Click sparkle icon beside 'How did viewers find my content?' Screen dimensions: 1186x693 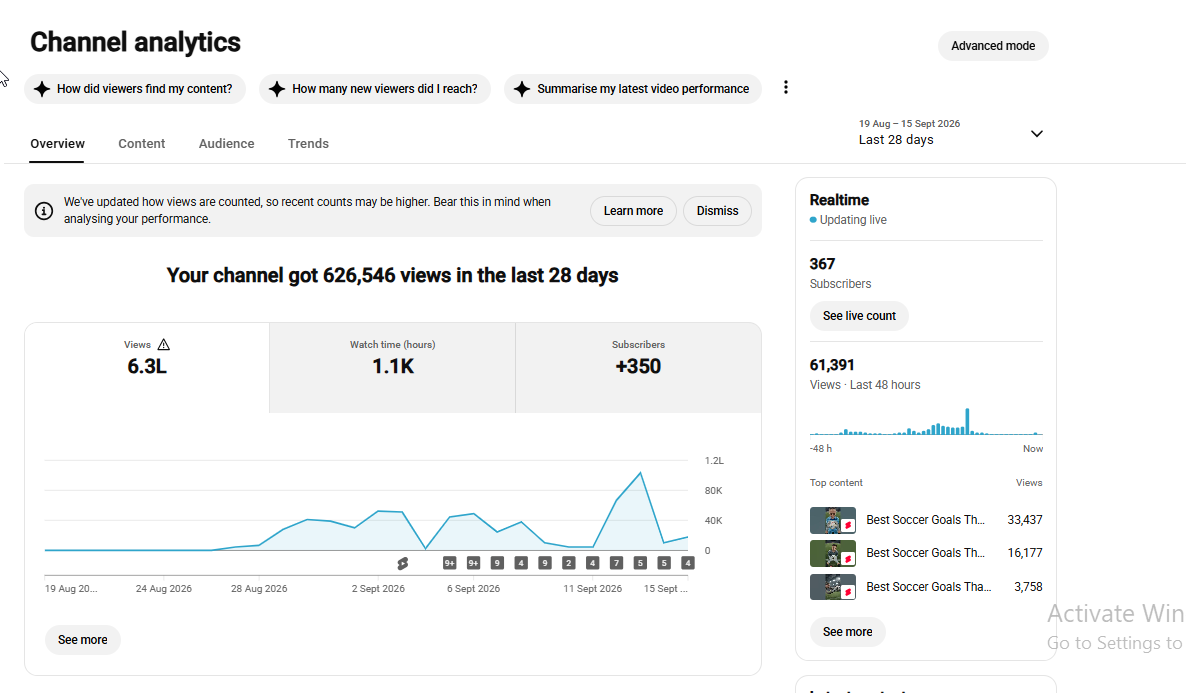point(42,89)
